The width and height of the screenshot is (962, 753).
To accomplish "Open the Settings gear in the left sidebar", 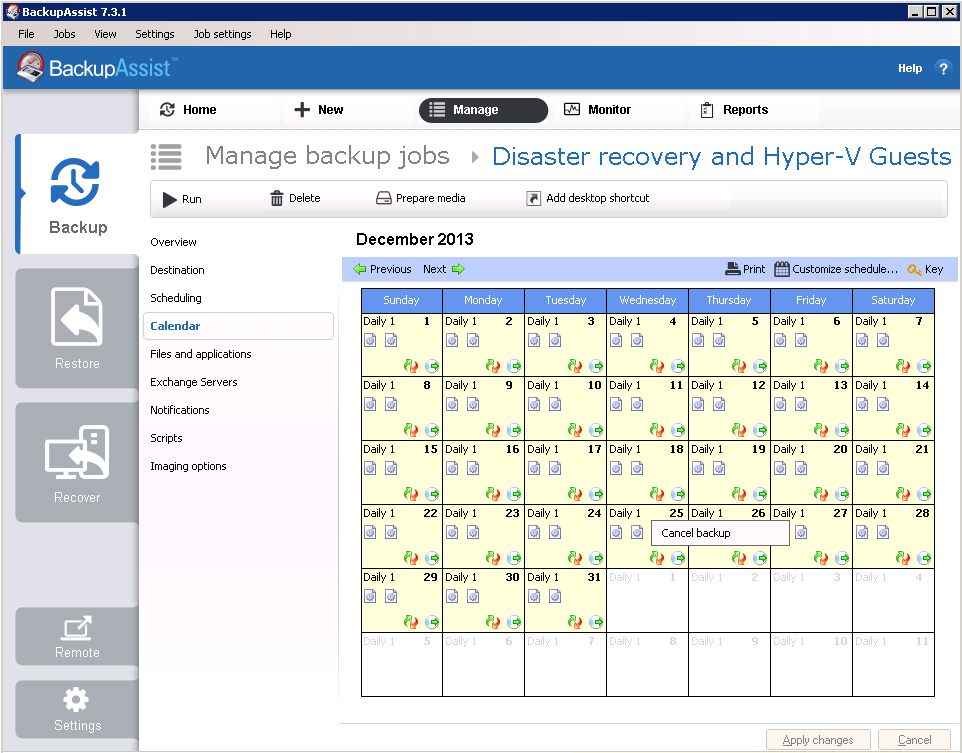I will tap(77, 709).
